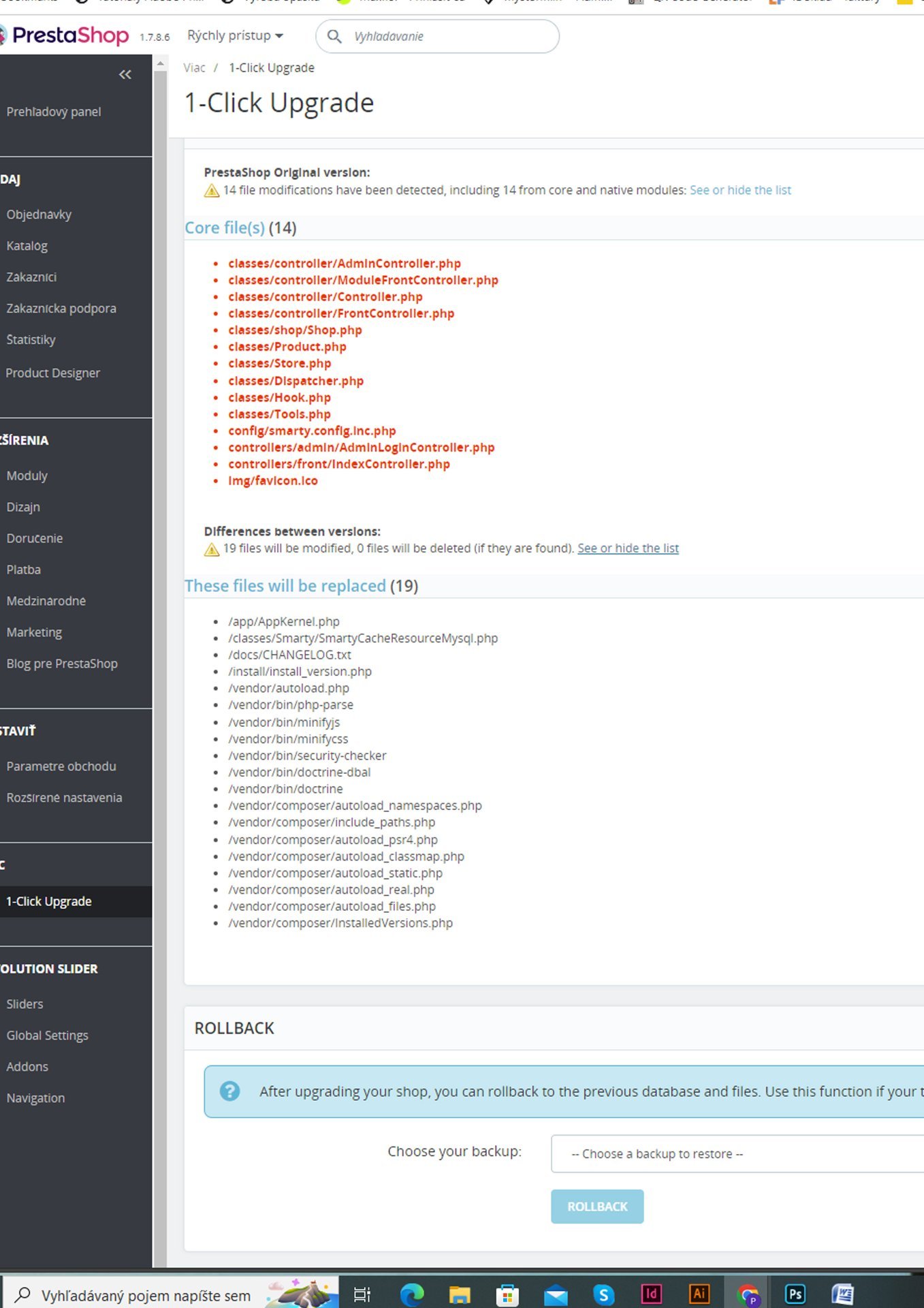Click the controllers/front/IndexController.php entry
Image resolution: width=924 pixels, height=1308 pixels.
339,465
